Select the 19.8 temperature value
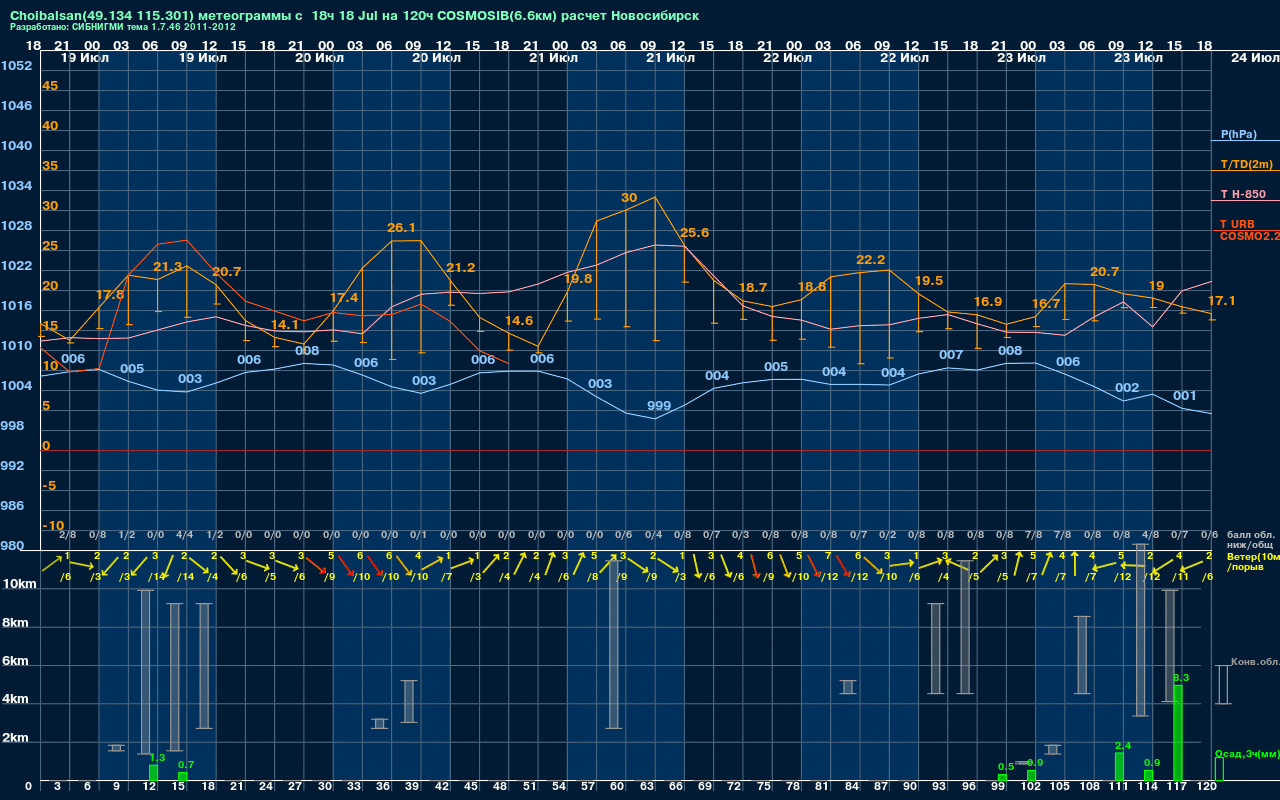Screen dimensions: 1280x800 pos(578,279)
